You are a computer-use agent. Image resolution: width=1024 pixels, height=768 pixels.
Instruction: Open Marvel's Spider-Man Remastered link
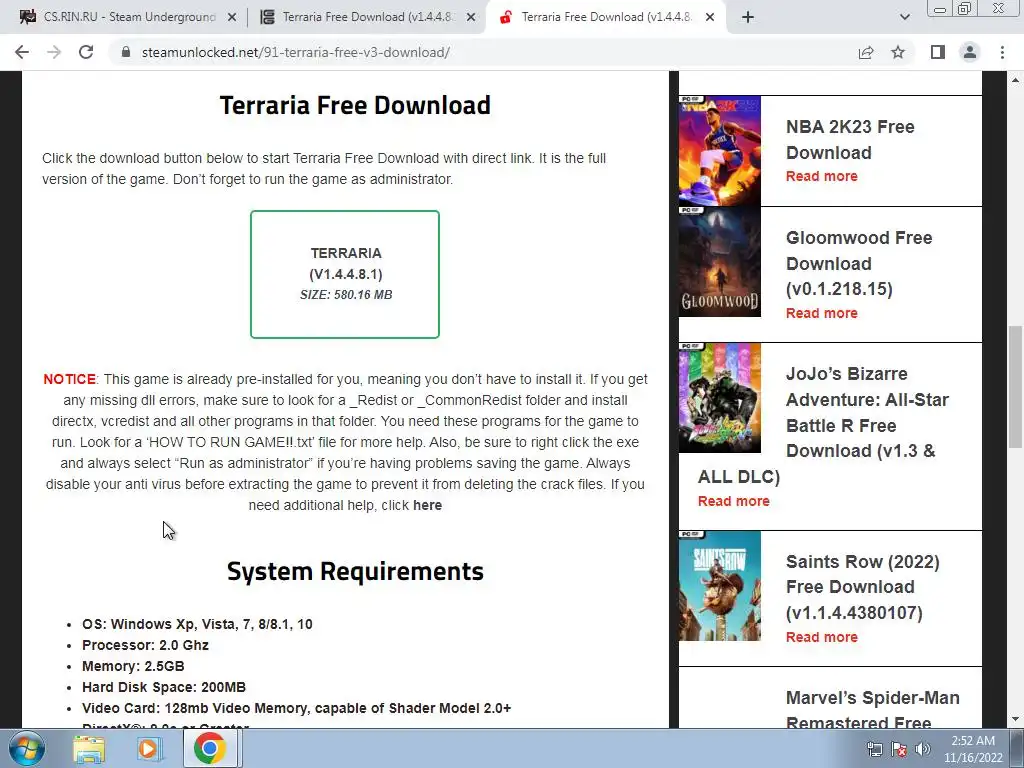872,710
